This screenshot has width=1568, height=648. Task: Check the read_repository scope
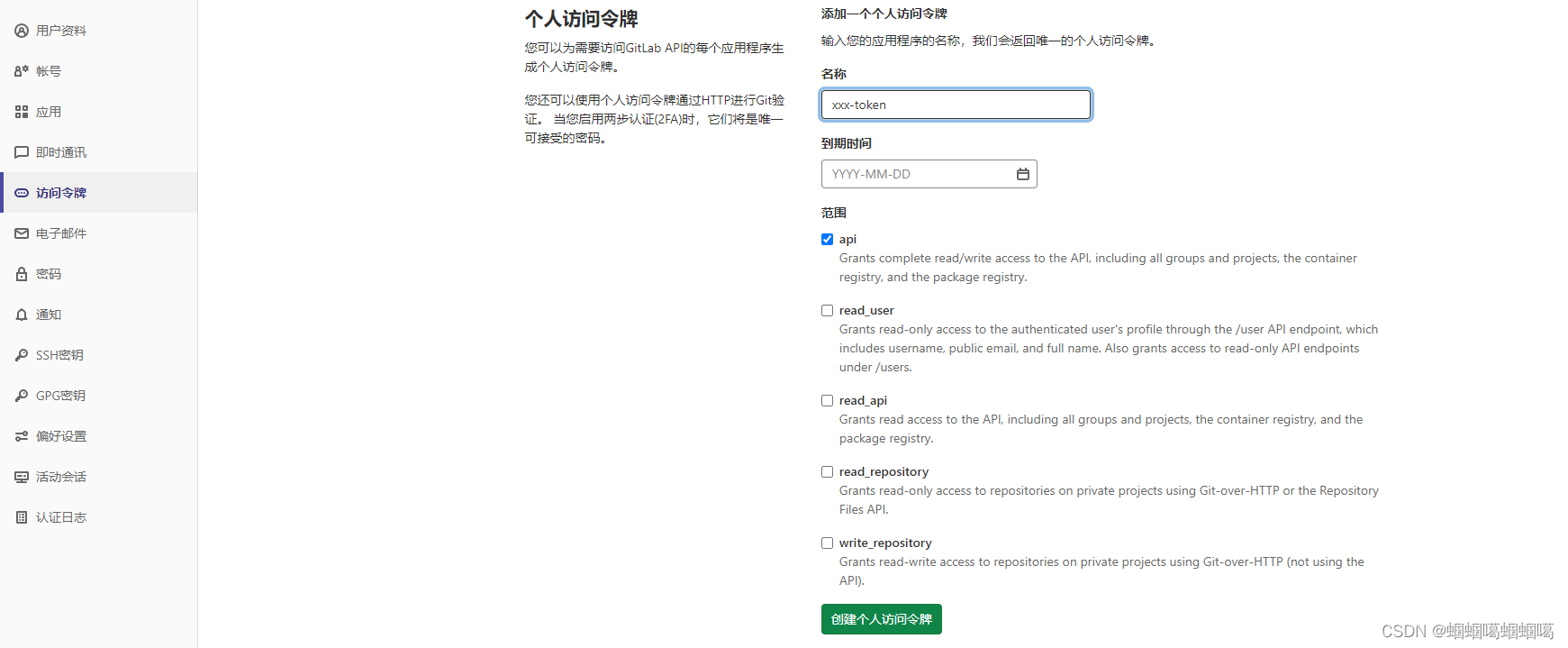827,471
